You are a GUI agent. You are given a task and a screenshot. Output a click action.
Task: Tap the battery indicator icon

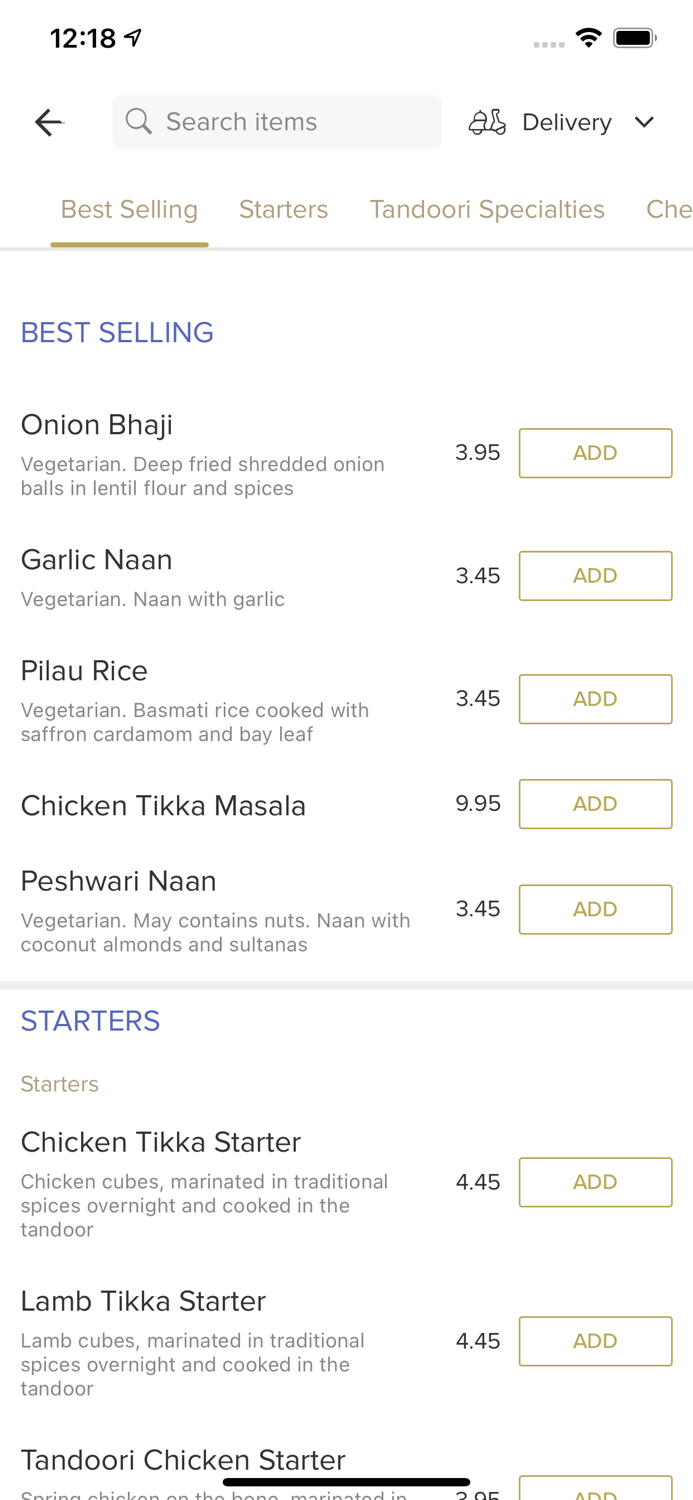[634, 36]
